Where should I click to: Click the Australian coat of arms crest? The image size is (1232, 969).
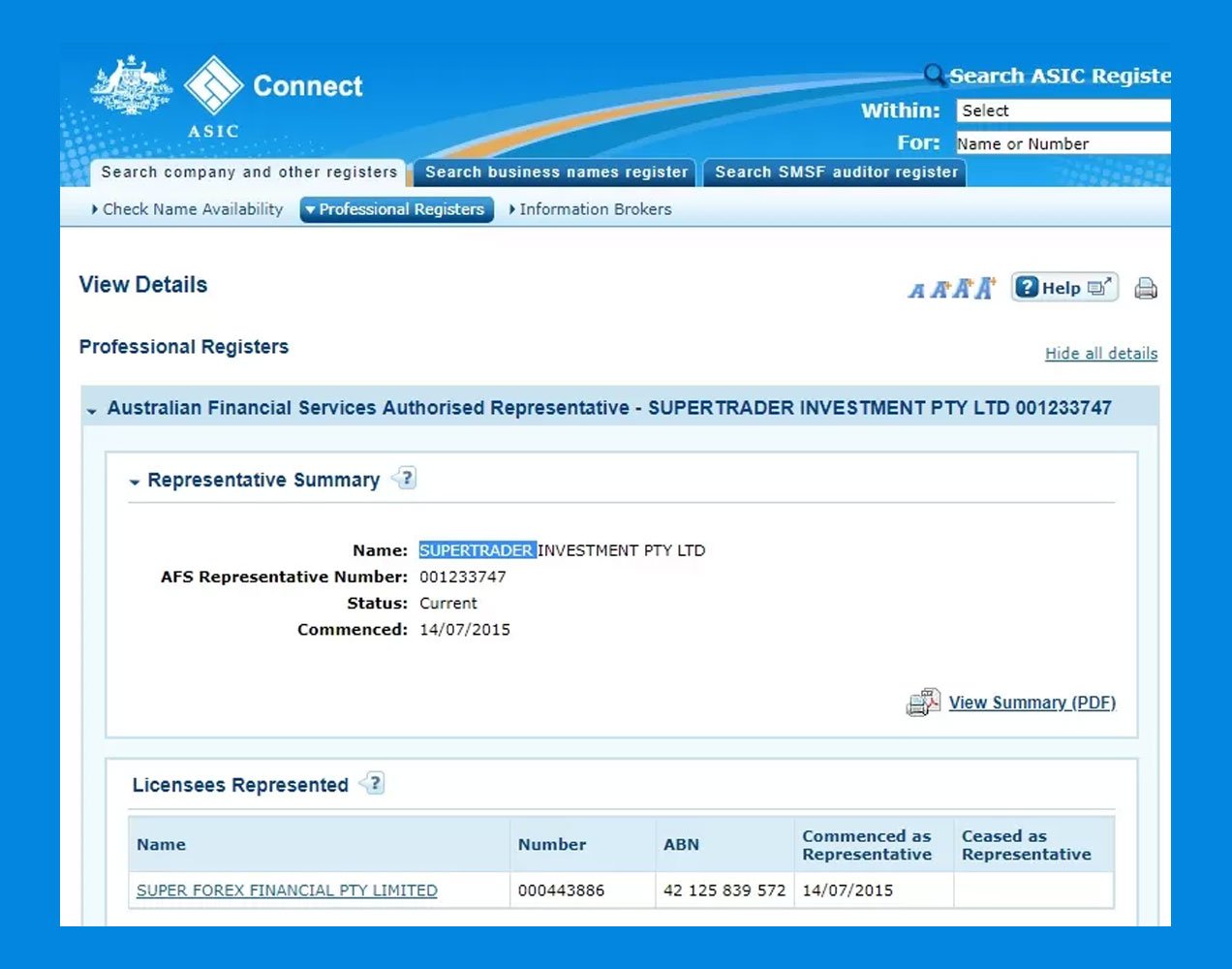[131, 85]
